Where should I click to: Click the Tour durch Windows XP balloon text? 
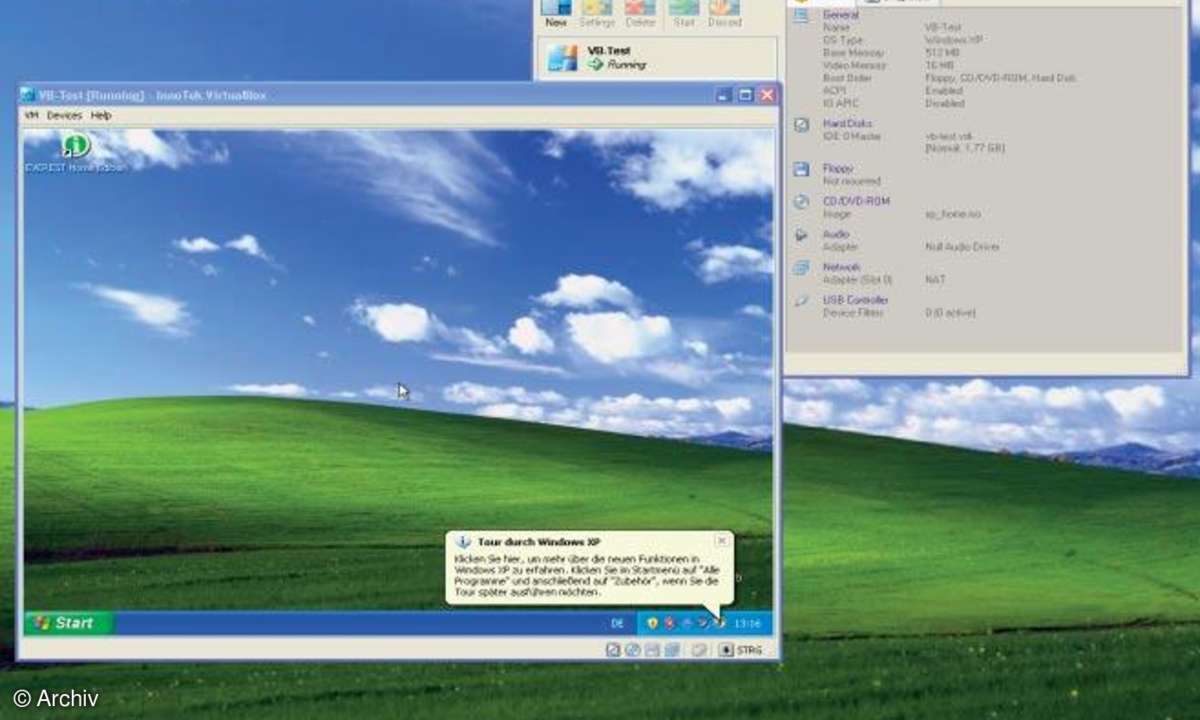coord(588,574)
